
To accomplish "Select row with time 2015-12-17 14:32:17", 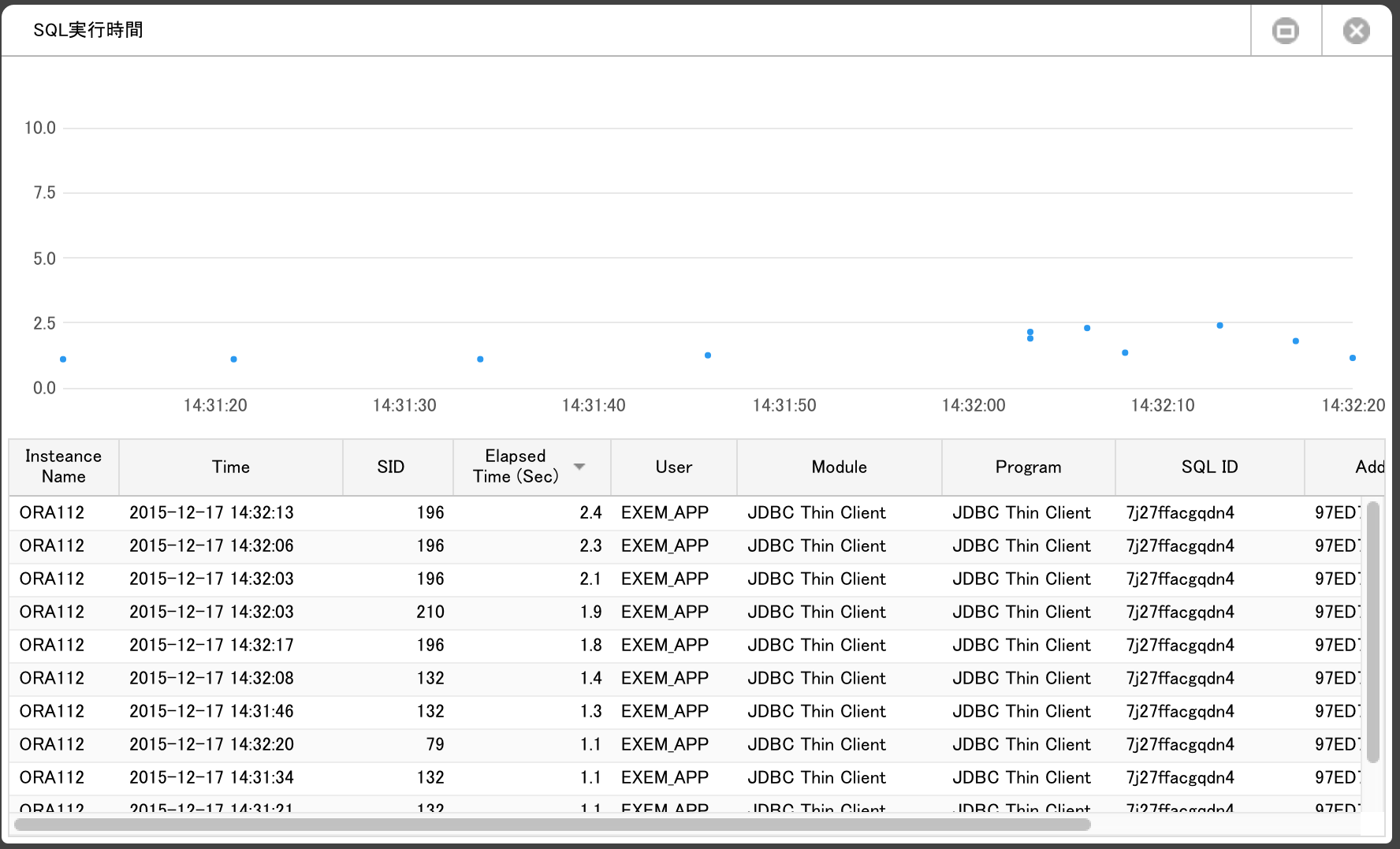I will click(x=684, y=645).
